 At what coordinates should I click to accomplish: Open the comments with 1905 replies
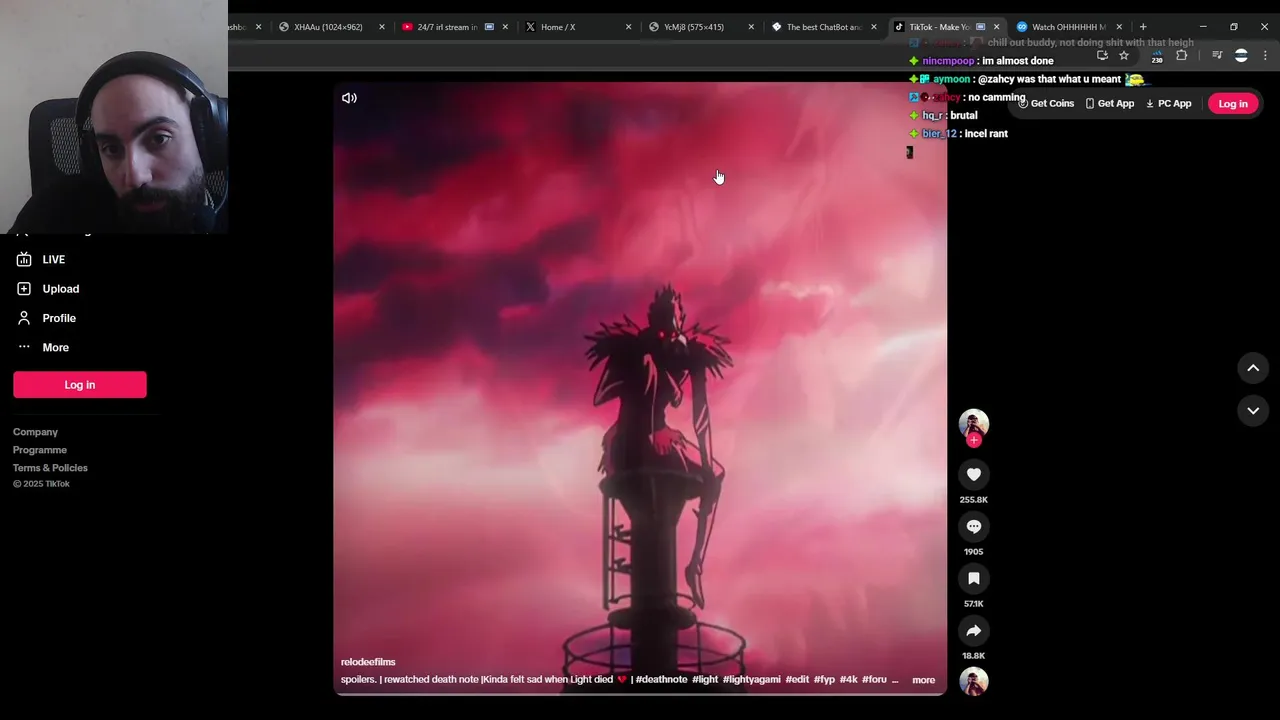coord(973,527)
